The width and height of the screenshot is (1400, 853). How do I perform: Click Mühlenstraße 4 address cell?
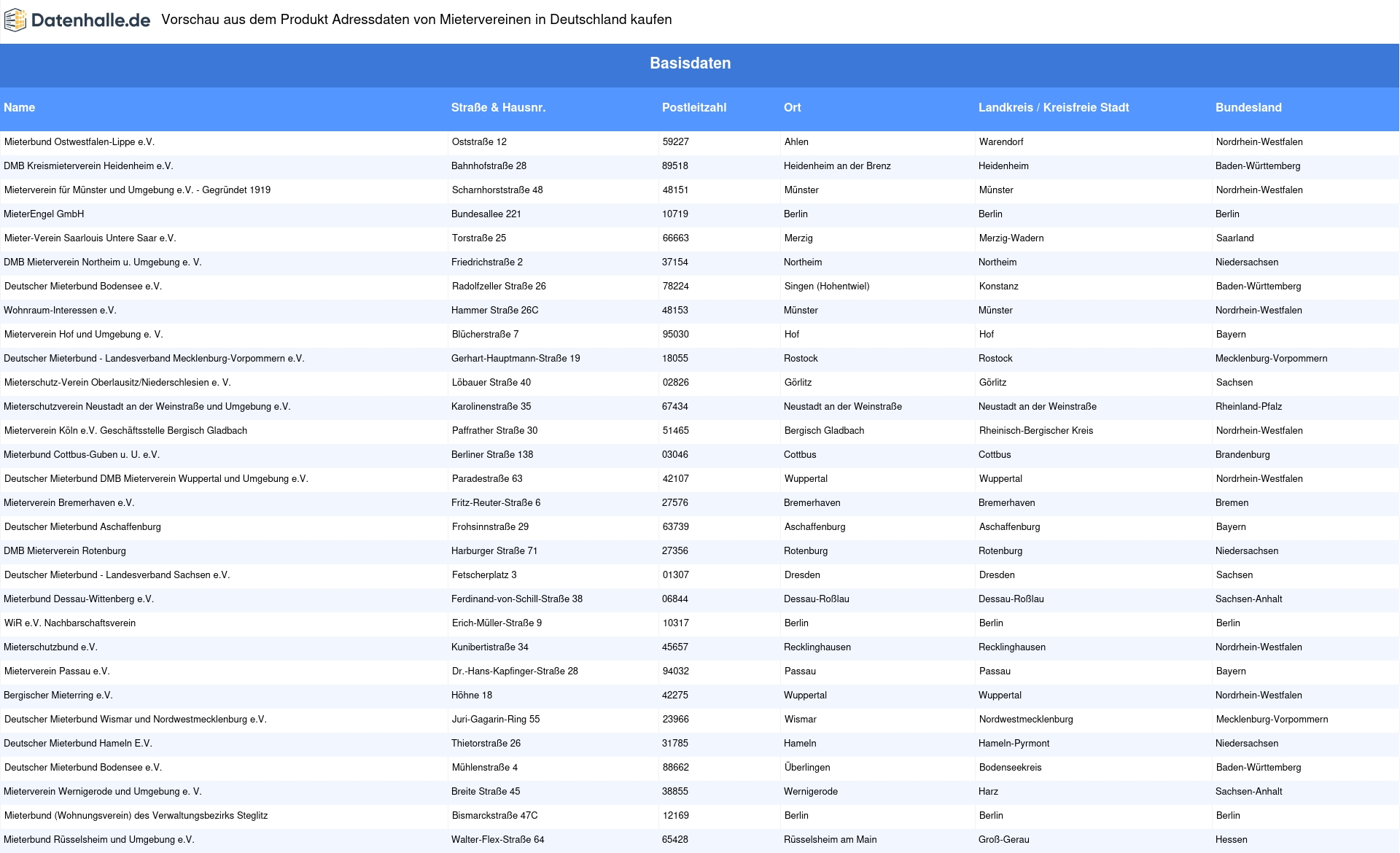pos(485,768)
